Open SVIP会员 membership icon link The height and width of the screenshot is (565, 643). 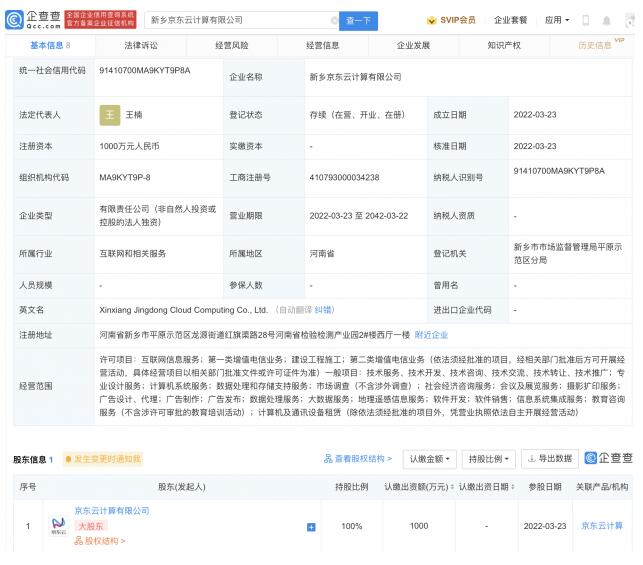[451, 20]
